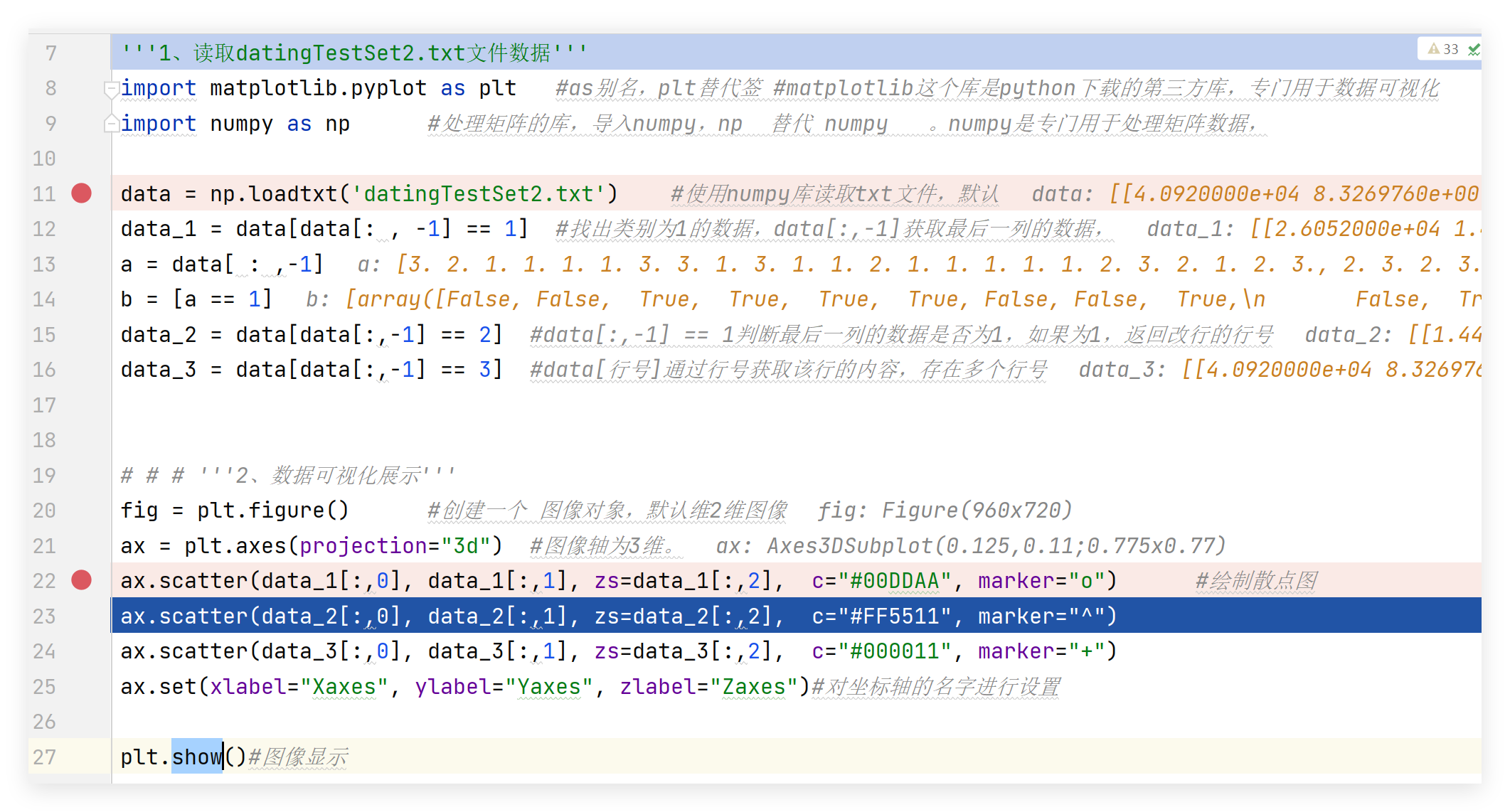Click the marker="o" argument on line 22

(x=1041, y=581)
